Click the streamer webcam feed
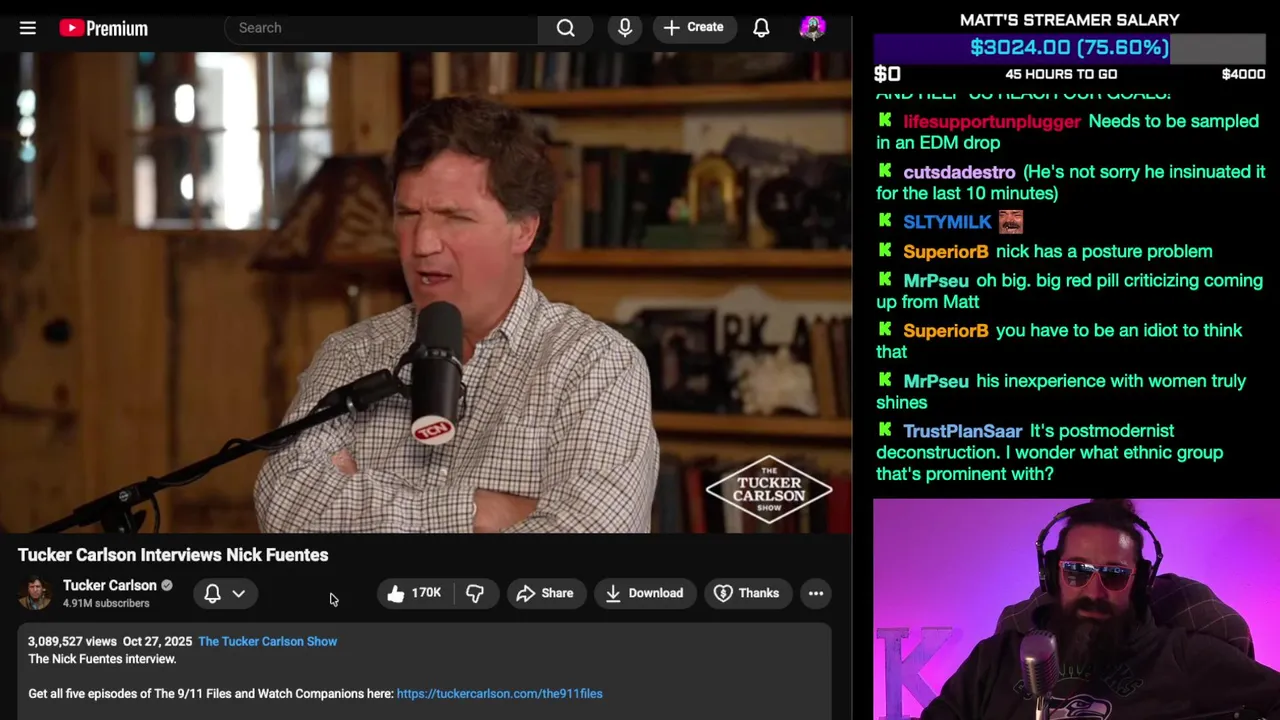The width and height of the screenshot is (1280, 720). tap(1076, 609)
